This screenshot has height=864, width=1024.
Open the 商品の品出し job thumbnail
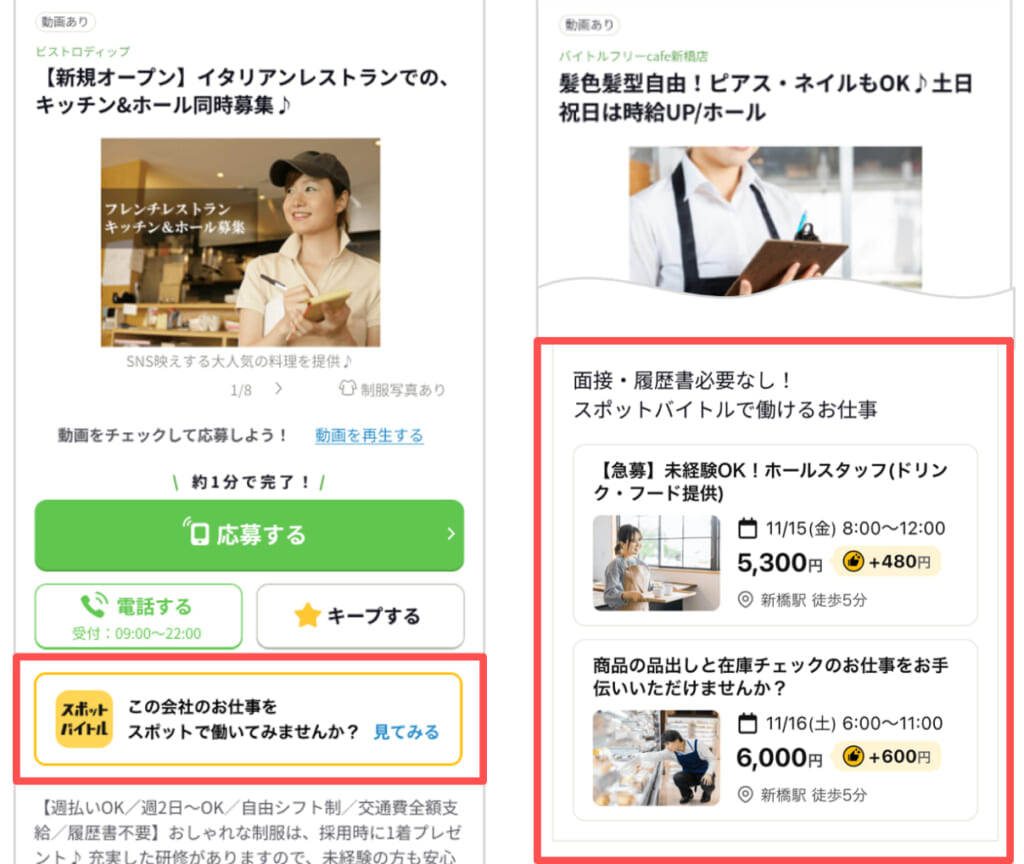click(656, 758)
